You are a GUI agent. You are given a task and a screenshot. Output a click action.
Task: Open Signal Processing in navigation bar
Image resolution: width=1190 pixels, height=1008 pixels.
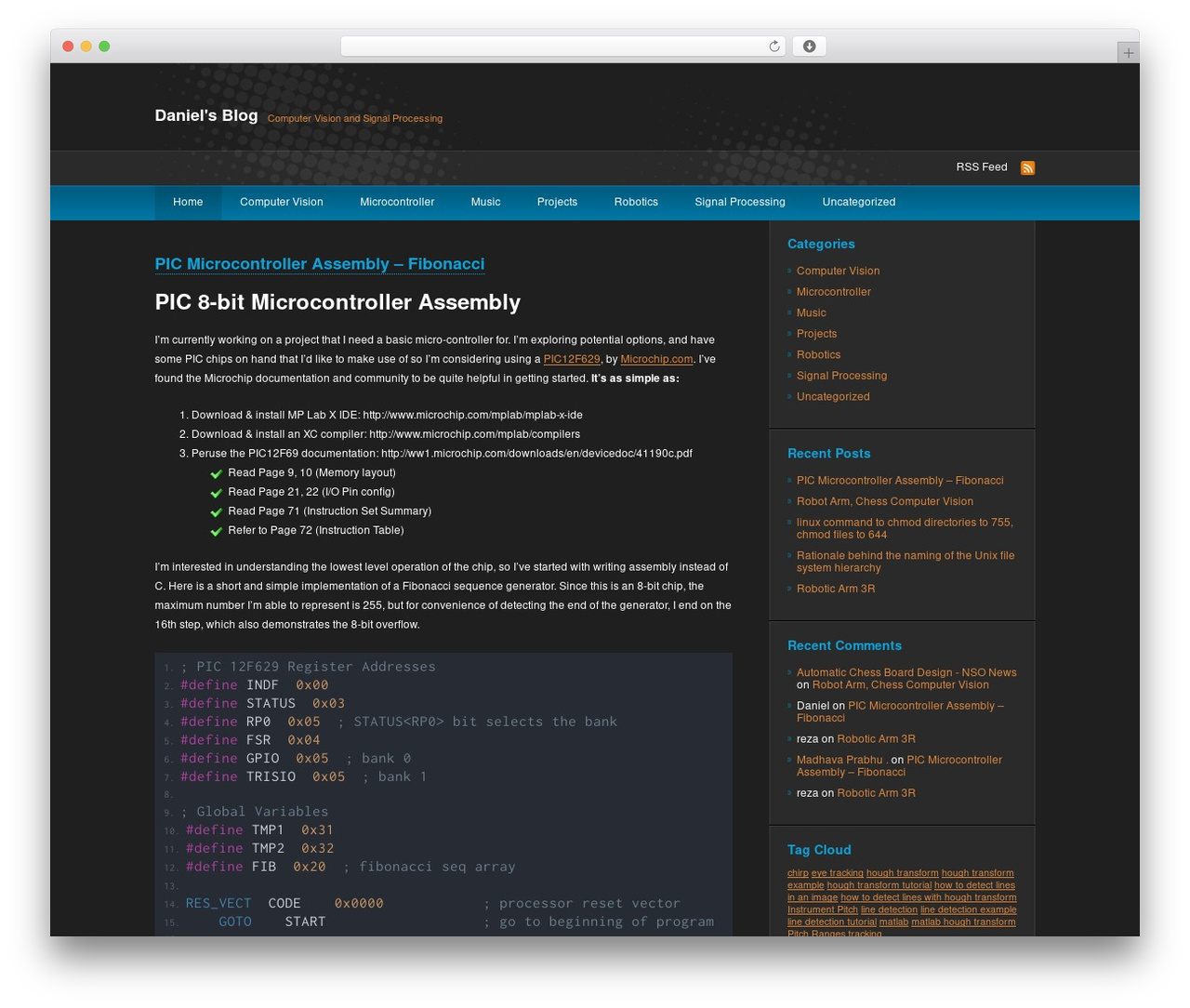pos(740,202)
